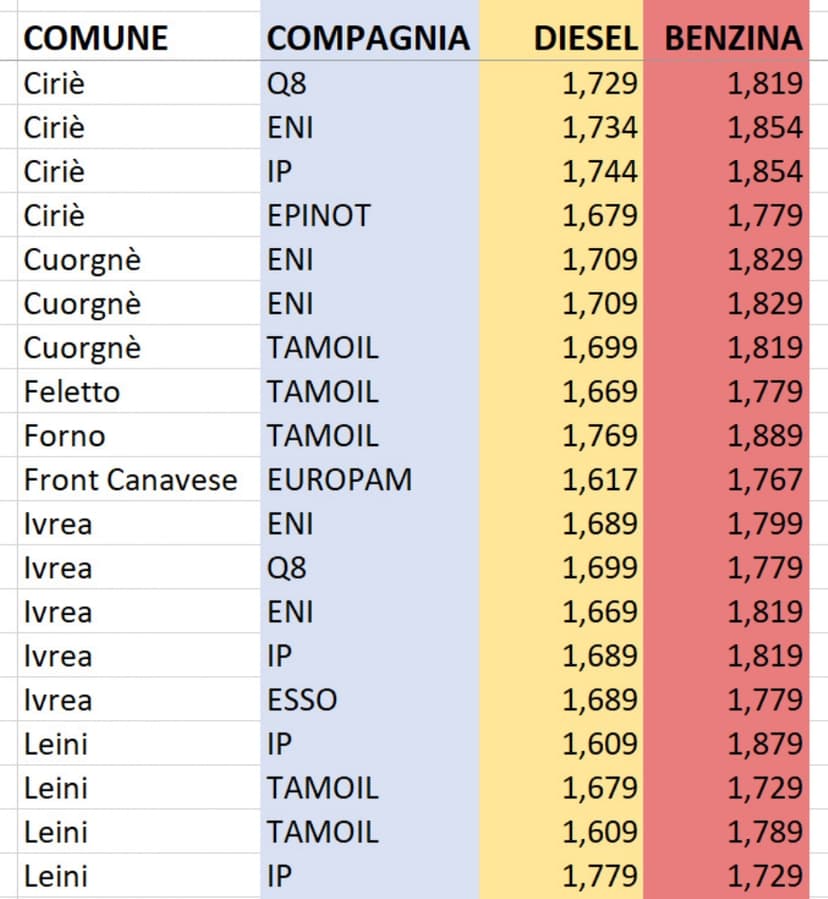Click the EPINOT company cell
The width and height of the screenshot is (828, 899).
point(318,215)
